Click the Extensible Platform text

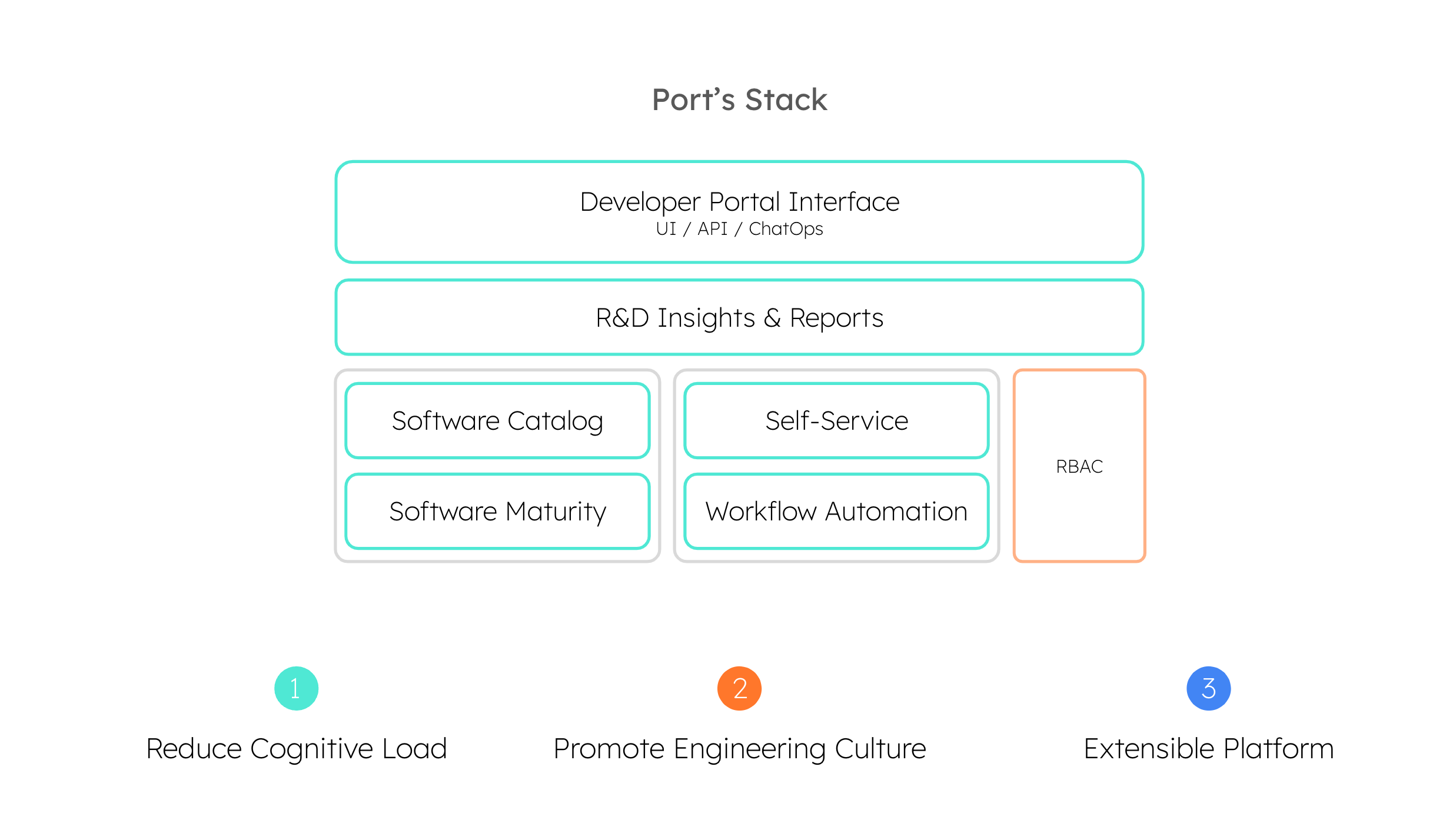tap(1209, 749)
